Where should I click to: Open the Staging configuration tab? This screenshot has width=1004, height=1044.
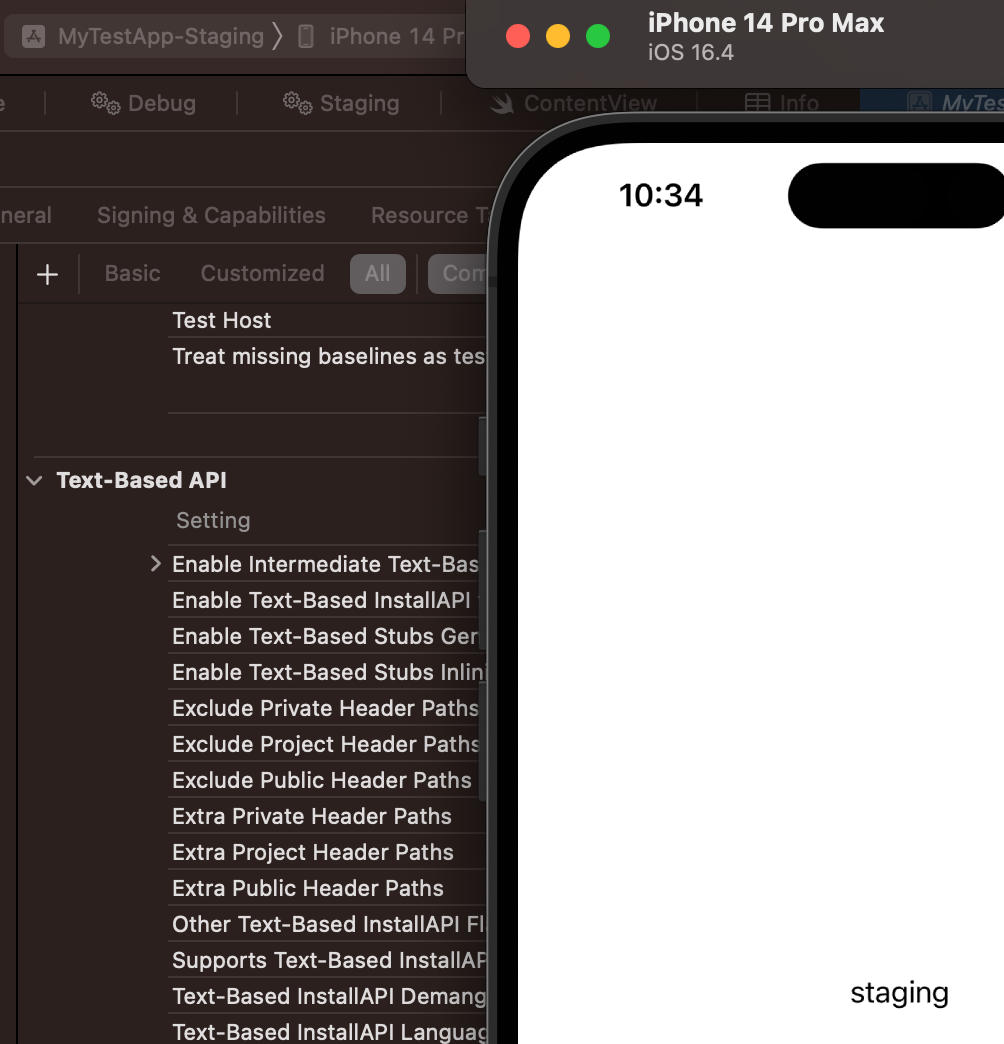[x=341, y=103]
